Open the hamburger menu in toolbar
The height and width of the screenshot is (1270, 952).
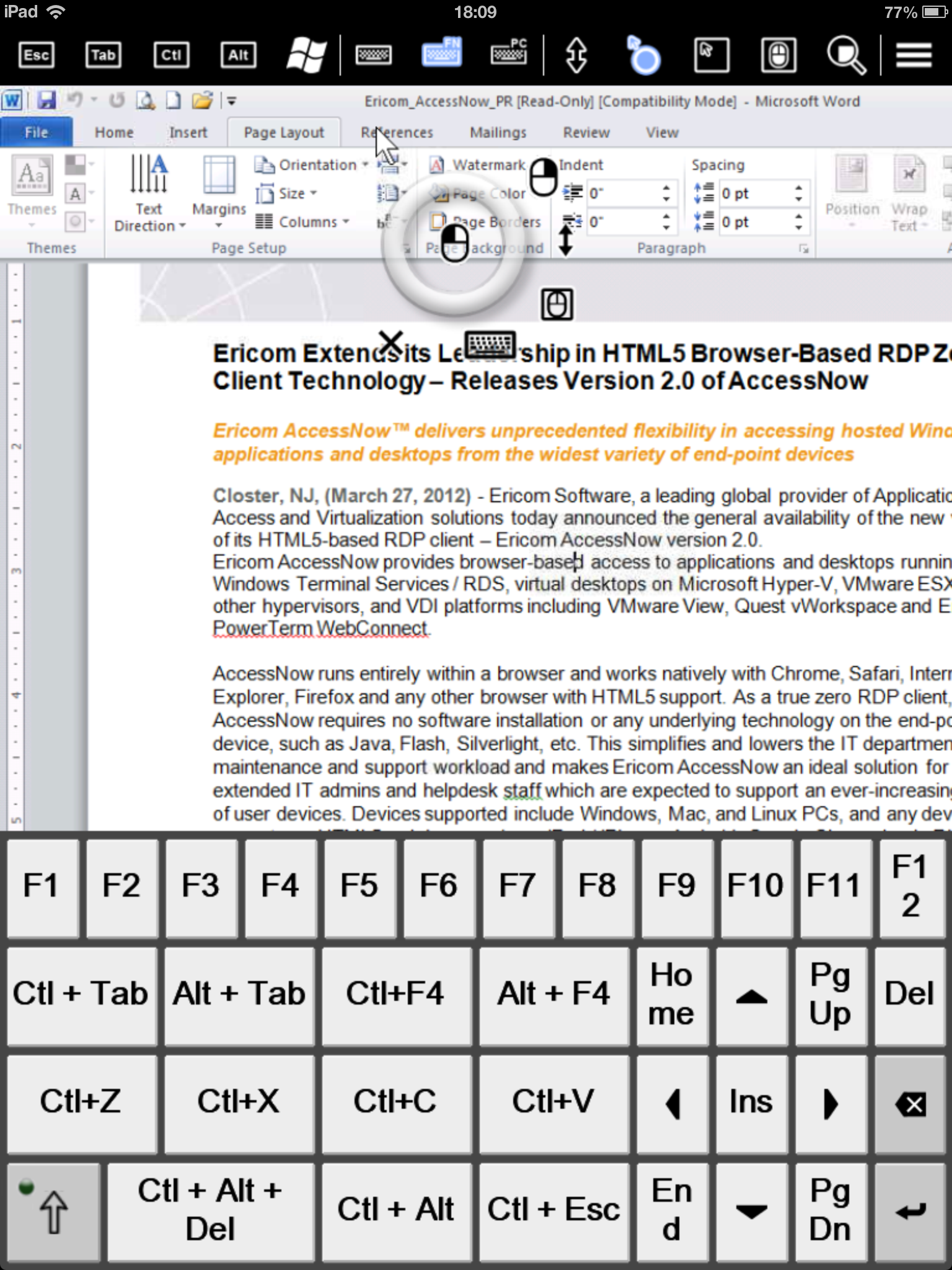914,55
